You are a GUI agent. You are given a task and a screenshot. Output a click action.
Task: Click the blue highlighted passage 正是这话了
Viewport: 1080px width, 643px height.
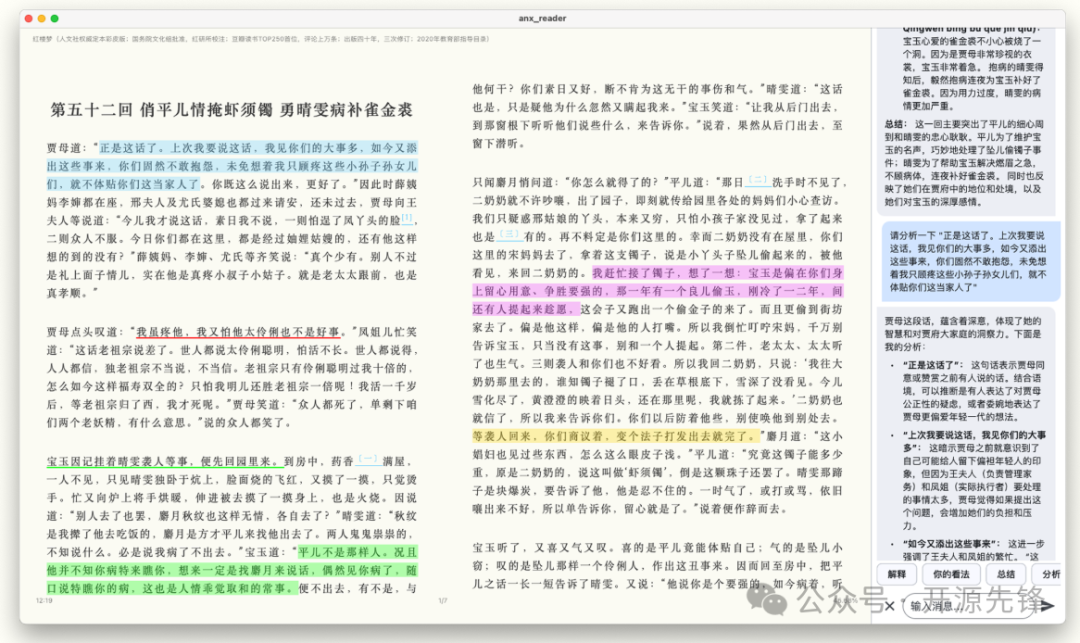click(x=232, y=166)
